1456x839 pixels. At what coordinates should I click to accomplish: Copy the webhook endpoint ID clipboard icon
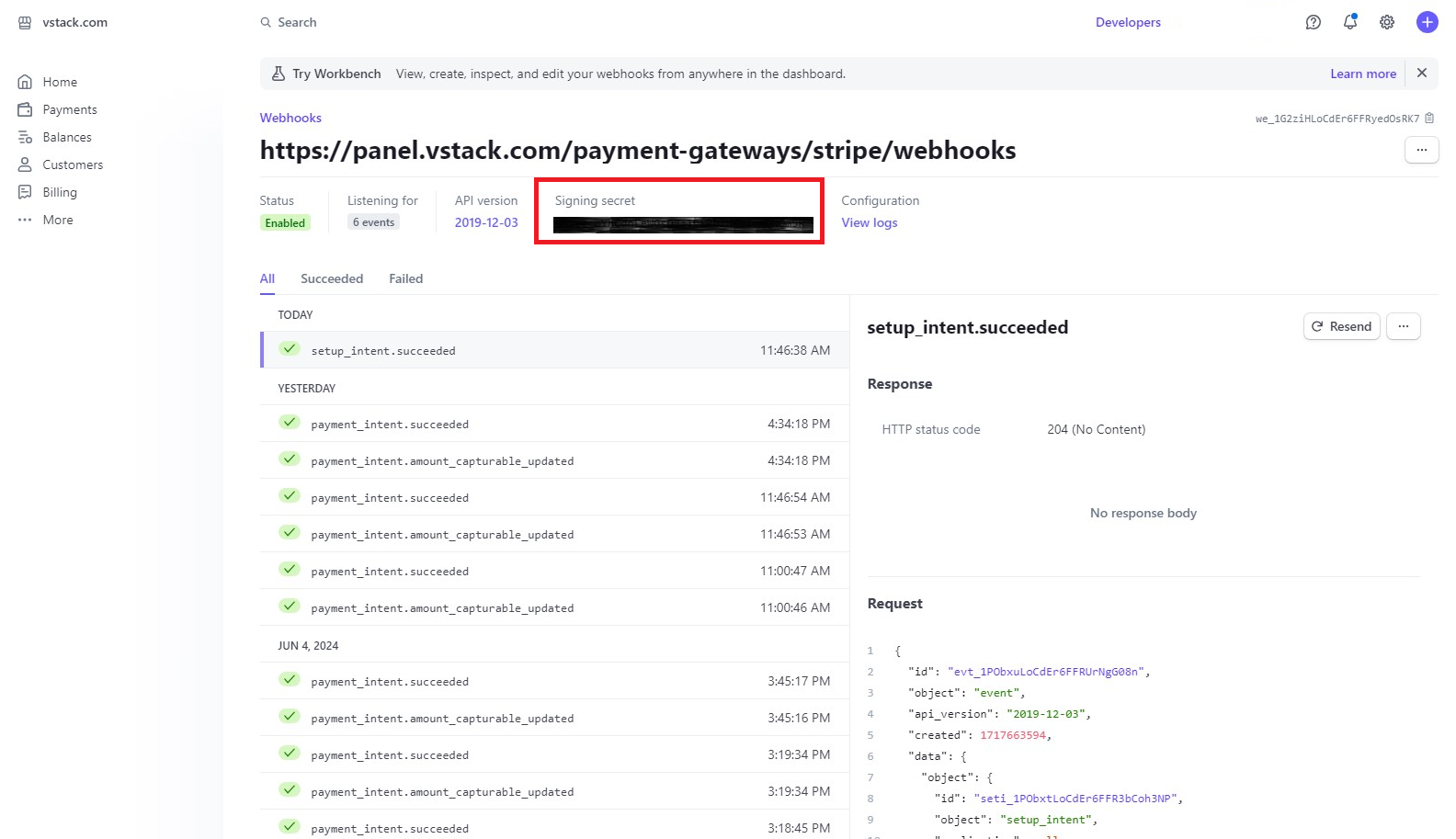(1428, 118)
